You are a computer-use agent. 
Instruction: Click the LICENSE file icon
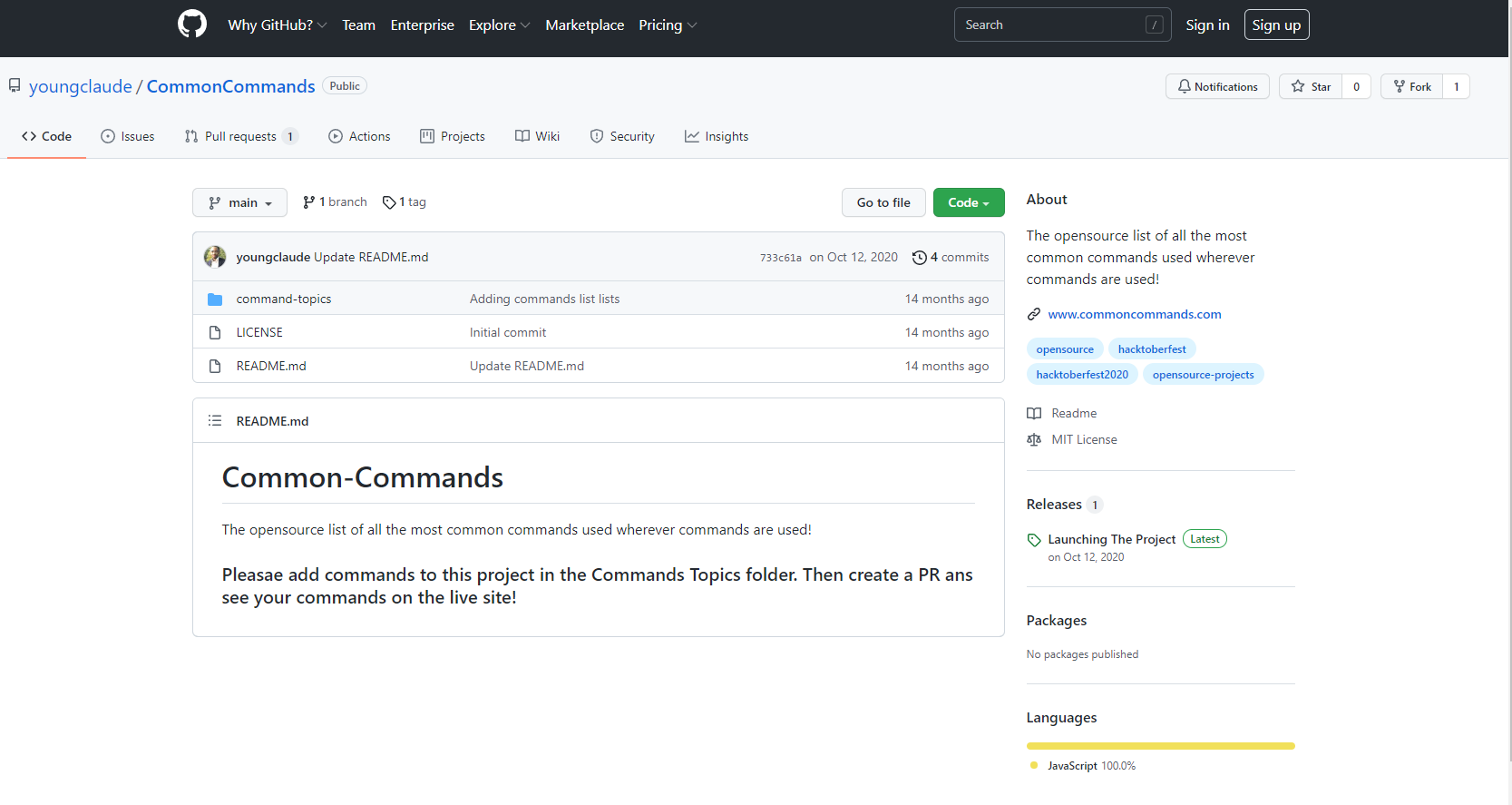(x=215, y=332)
